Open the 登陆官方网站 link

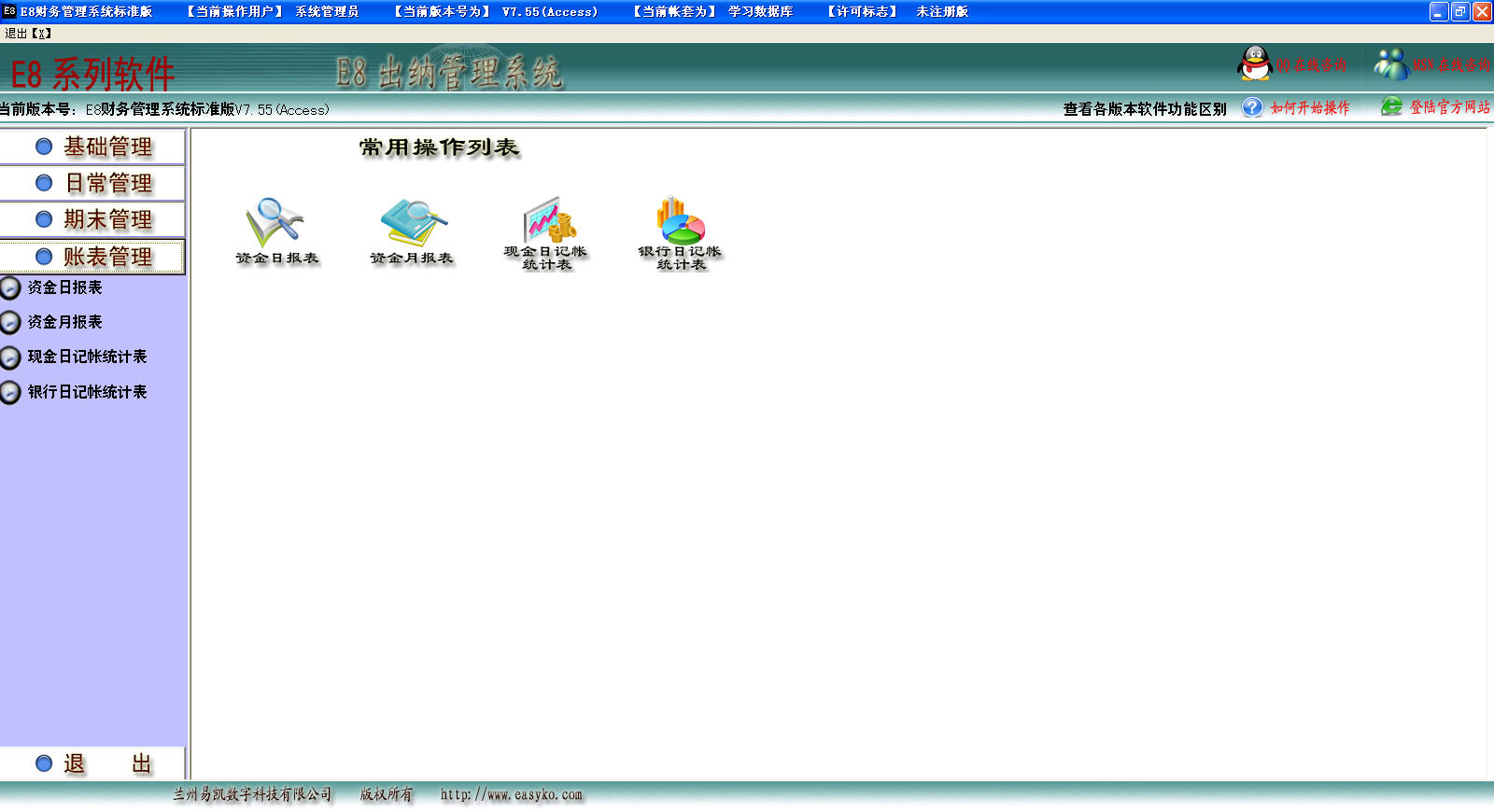pyautogui.click(x=1450, y=107)
